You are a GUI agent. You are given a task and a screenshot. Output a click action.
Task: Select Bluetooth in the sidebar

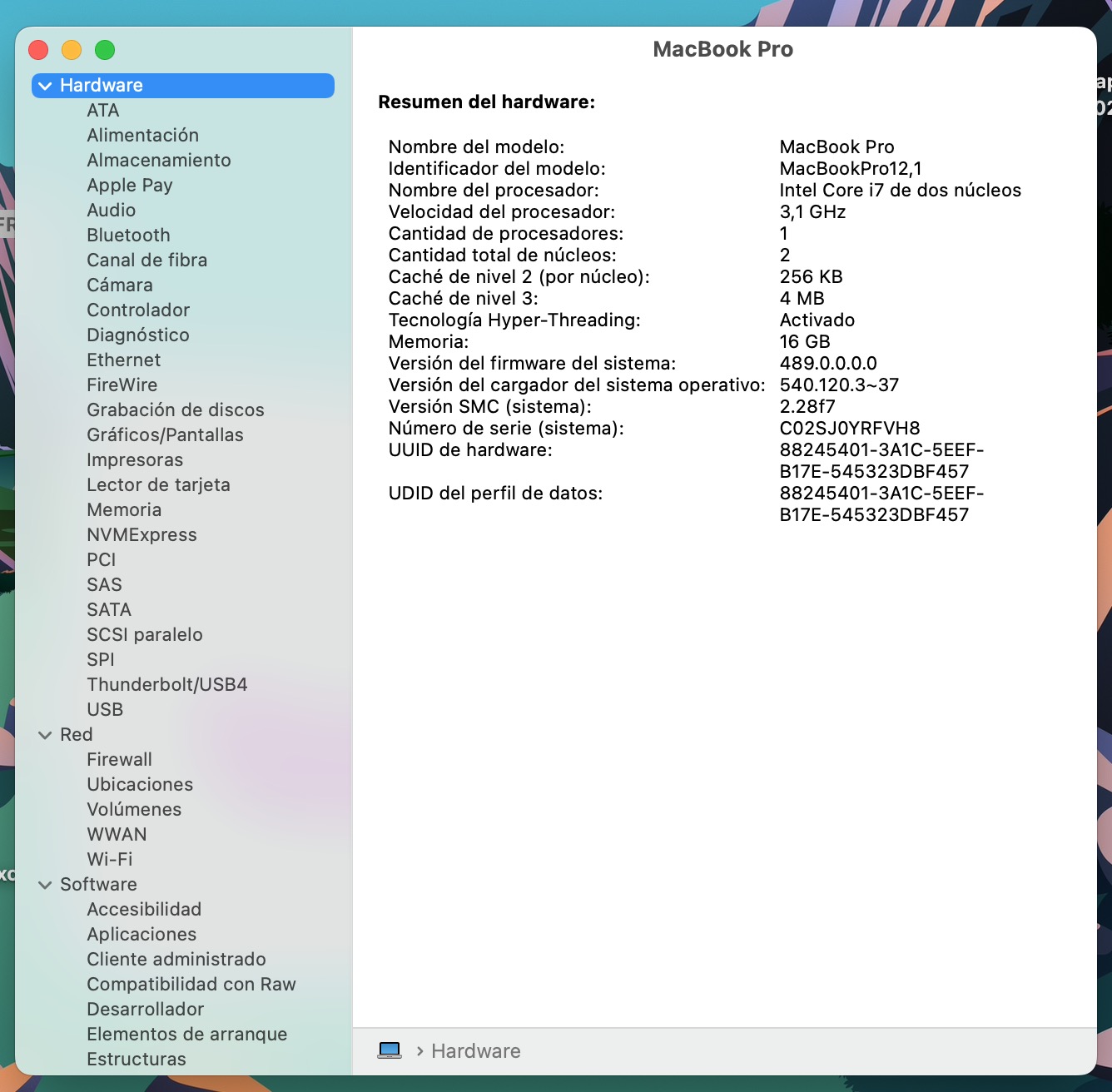pyautogui.click(x=128, y=236)
